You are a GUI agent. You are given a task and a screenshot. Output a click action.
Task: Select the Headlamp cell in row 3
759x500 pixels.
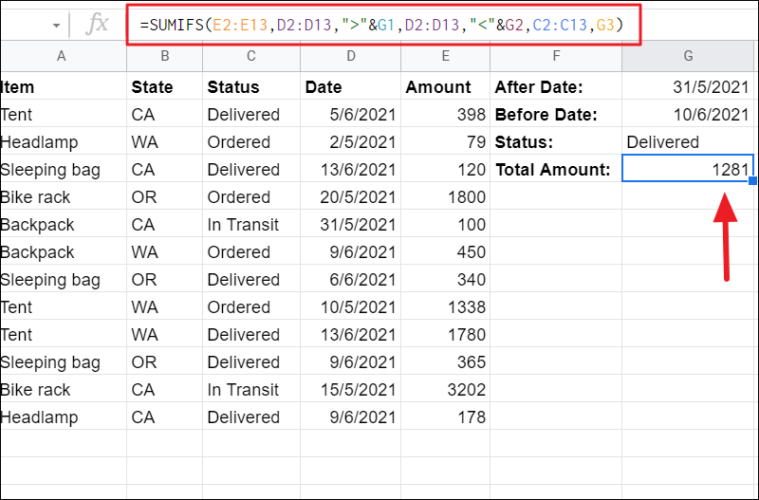(63, 141)
